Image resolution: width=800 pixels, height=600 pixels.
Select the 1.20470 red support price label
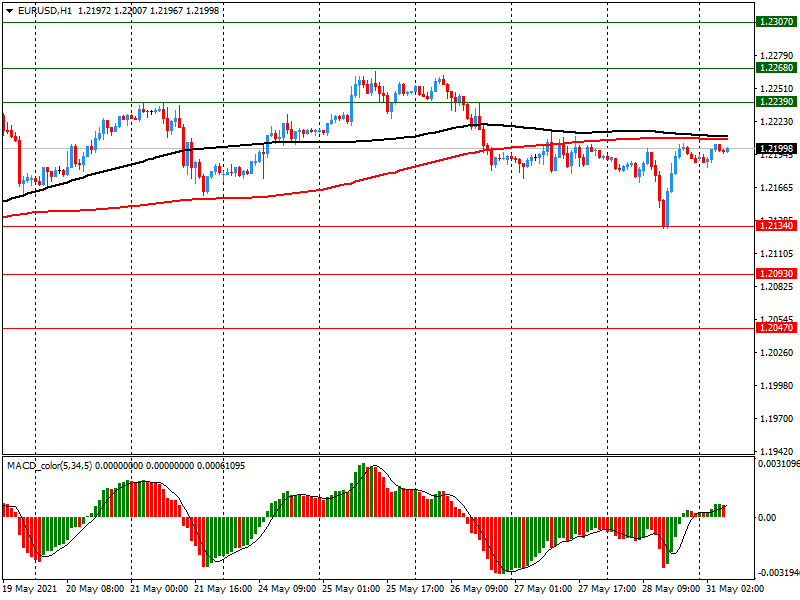point(776,328)
